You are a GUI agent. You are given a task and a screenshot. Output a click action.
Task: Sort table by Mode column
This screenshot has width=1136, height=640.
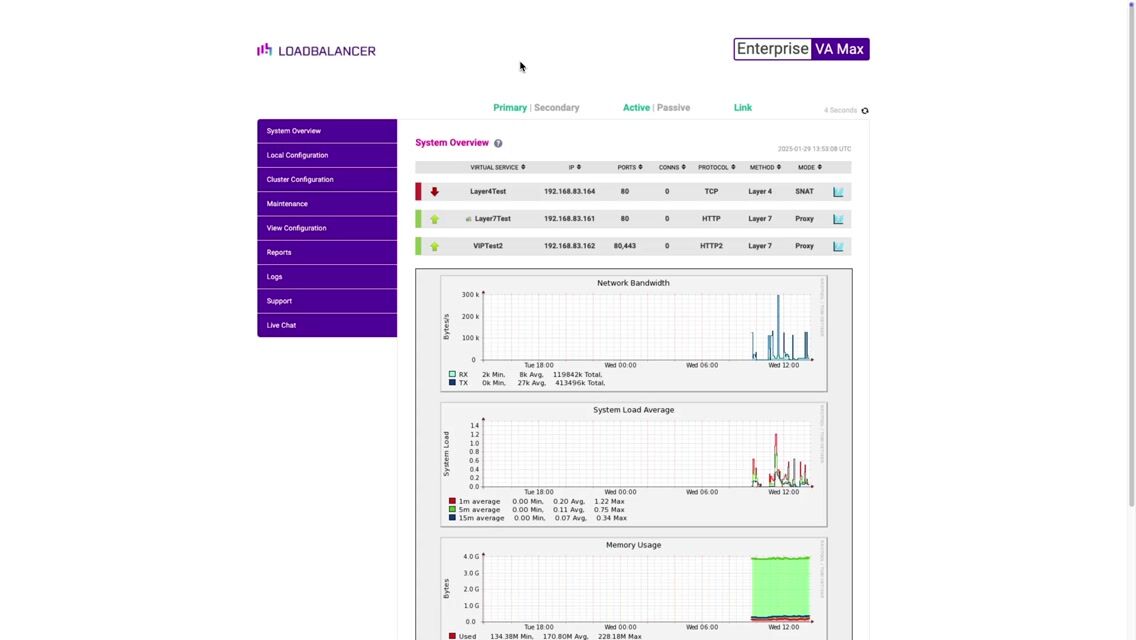point(809,167)
